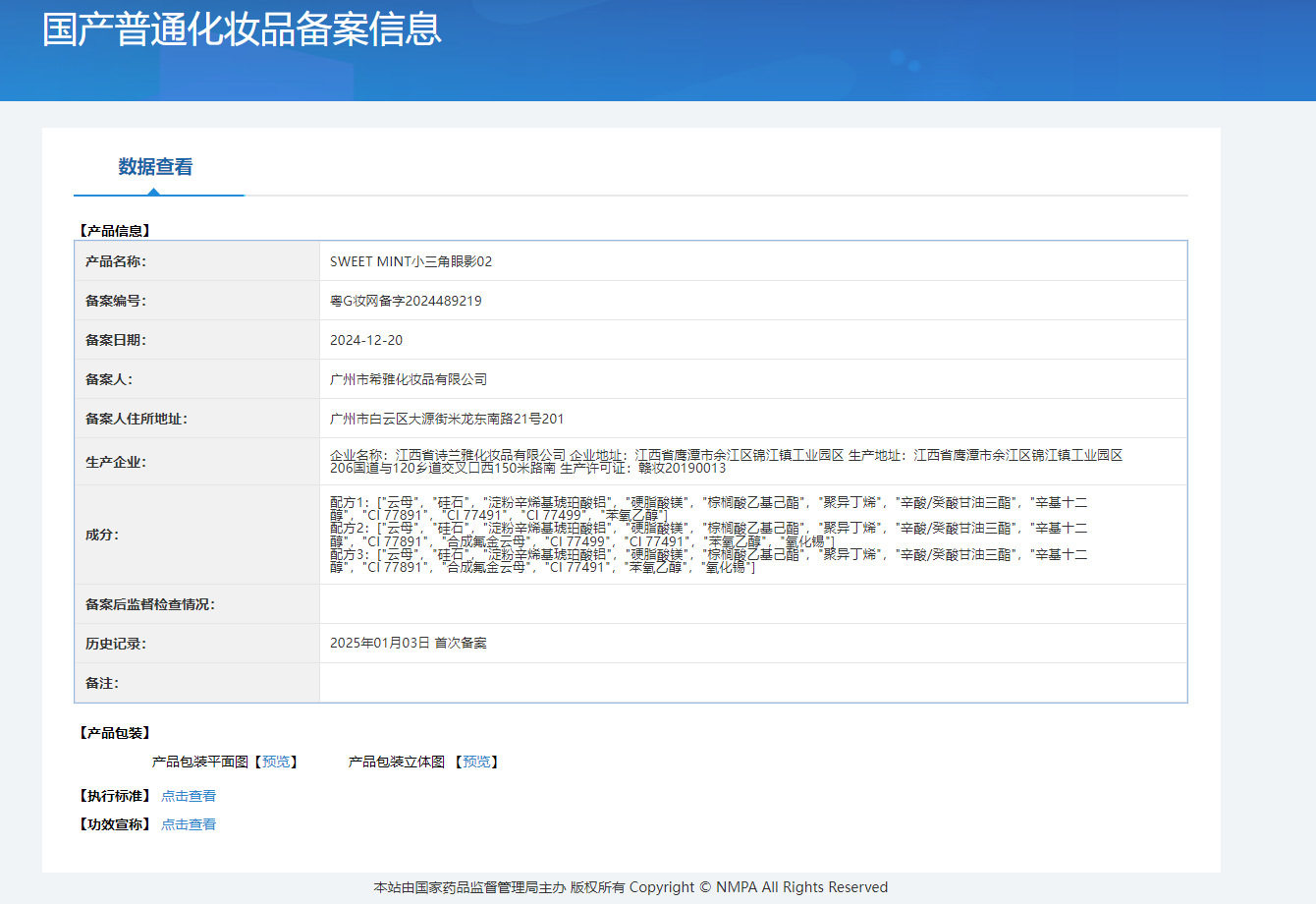Select address 广州市白云区大源街米龙东南路21号201

point(447,419)
